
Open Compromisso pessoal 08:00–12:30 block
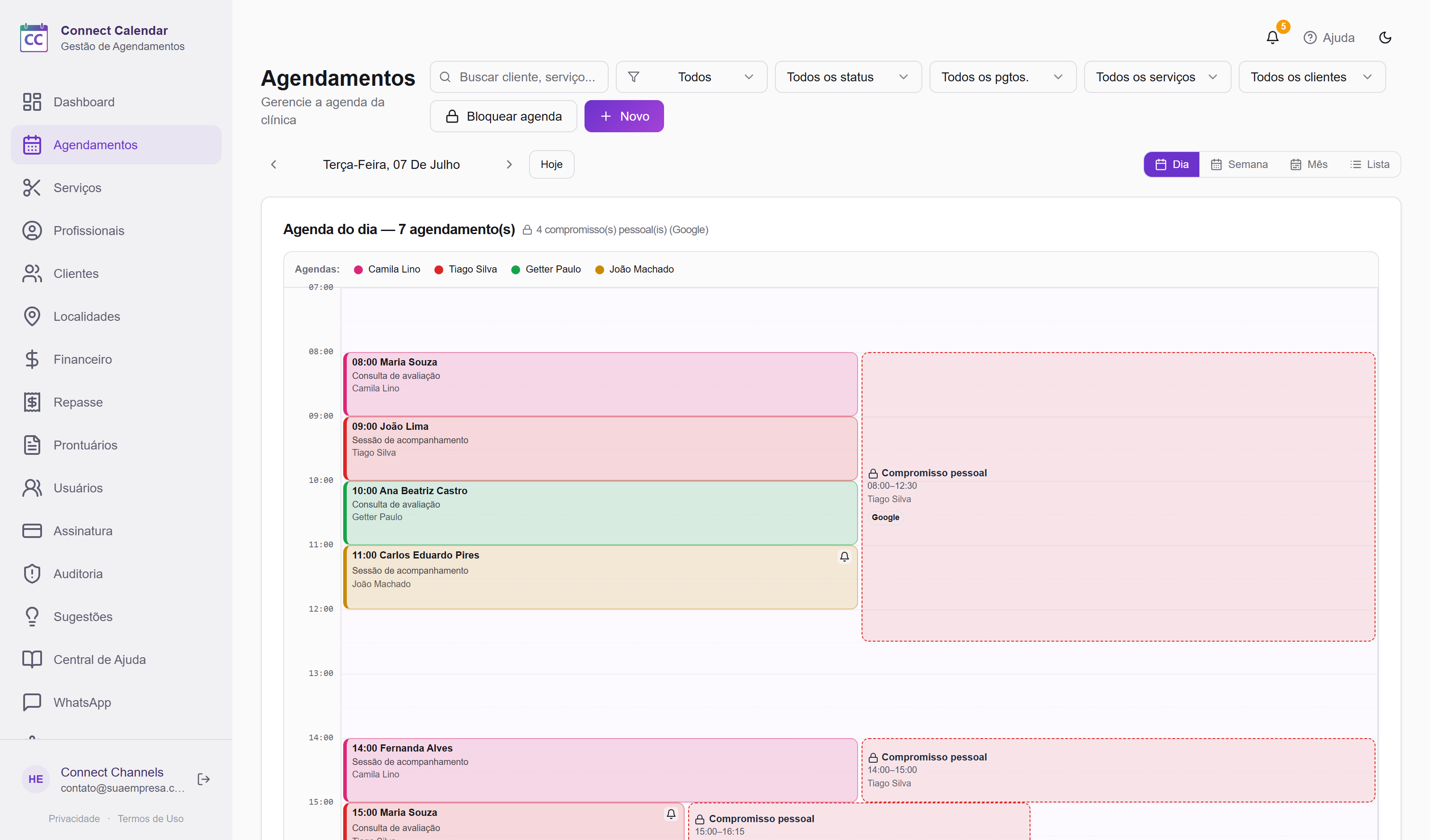(x=1118, y=496)
